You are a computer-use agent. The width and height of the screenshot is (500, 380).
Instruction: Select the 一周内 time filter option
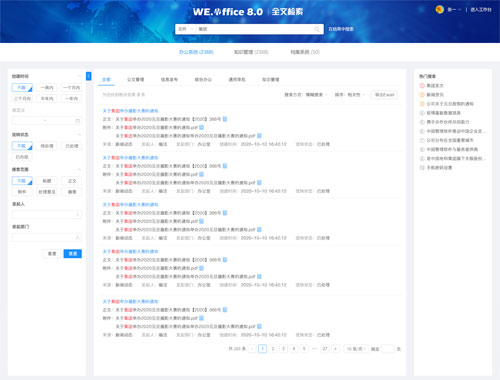47,88
